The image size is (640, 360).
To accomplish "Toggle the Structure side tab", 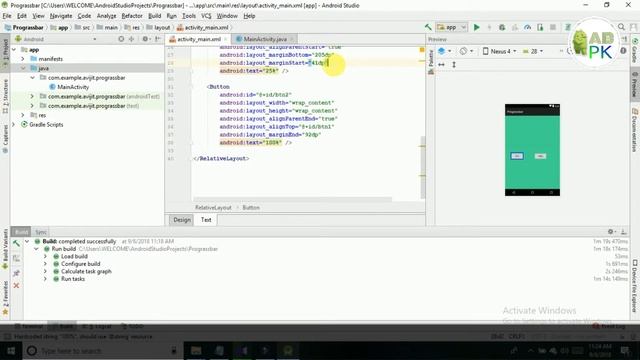I will [5, 96].
